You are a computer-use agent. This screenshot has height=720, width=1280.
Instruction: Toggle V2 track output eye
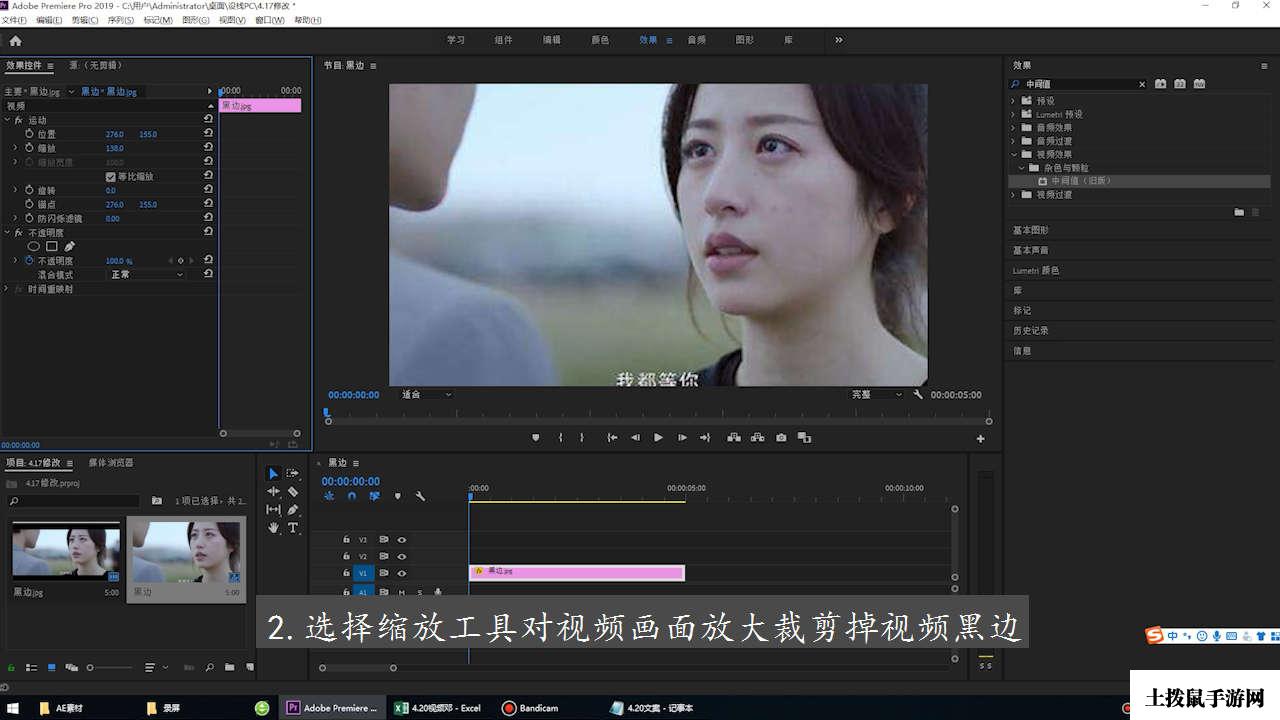click(x=402, y=556)
